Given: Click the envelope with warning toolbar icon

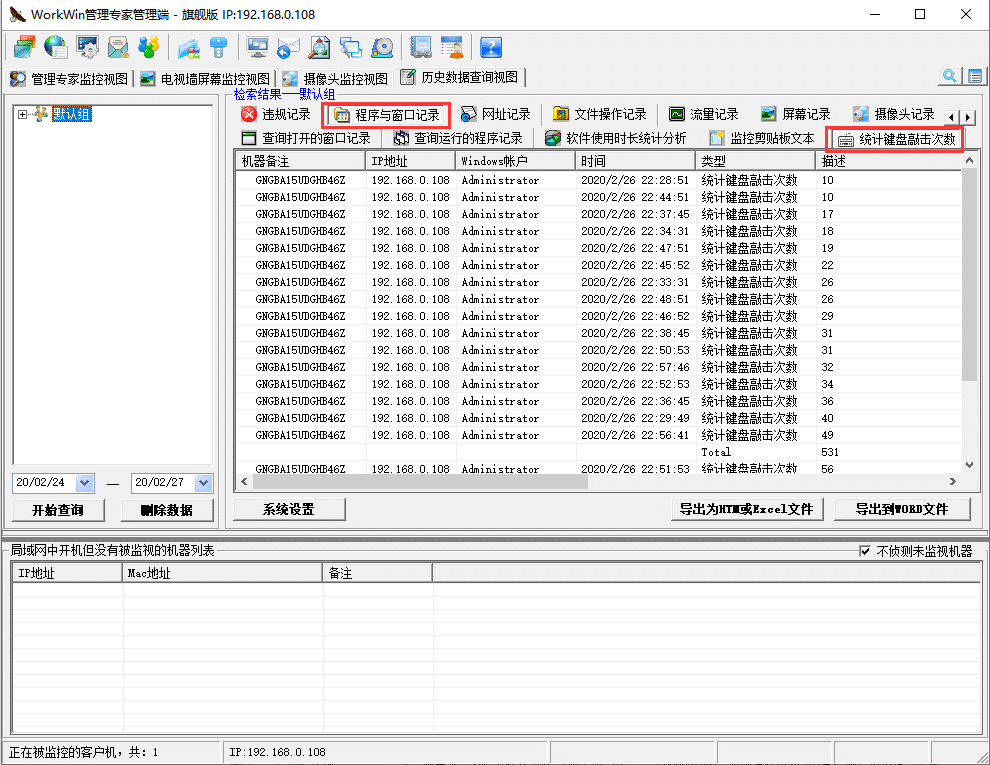Looking at the screenshot, I should pyautogui.click(x=118, y=47).
